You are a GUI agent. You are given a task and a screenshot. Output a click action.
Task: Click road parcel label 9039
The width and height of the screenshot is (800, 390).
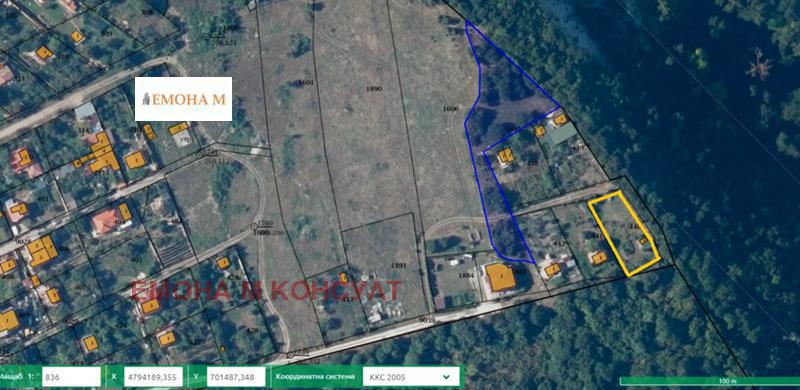pyautogui.click(x=427, y=320)
